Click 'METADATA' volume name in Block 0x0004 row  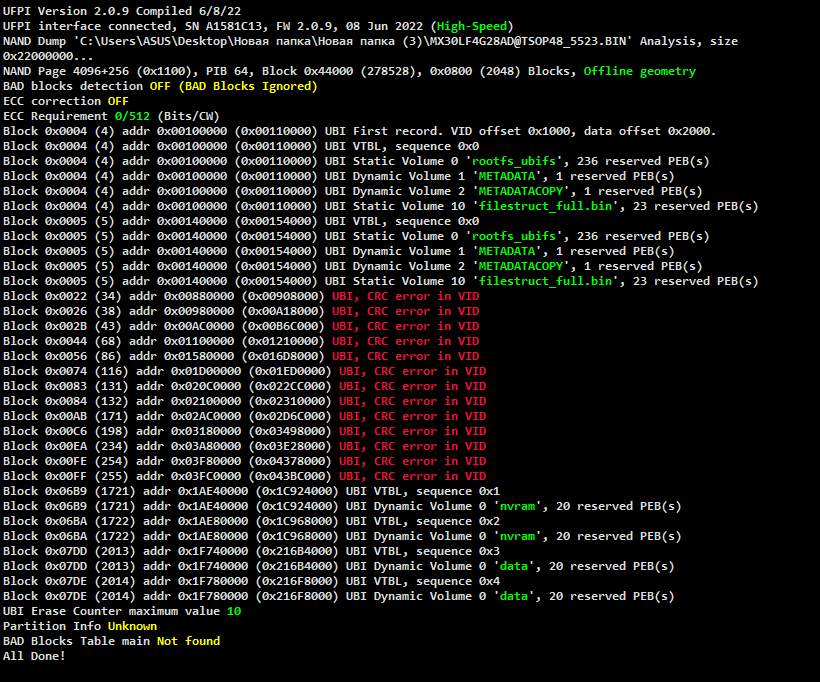point(507,176)
